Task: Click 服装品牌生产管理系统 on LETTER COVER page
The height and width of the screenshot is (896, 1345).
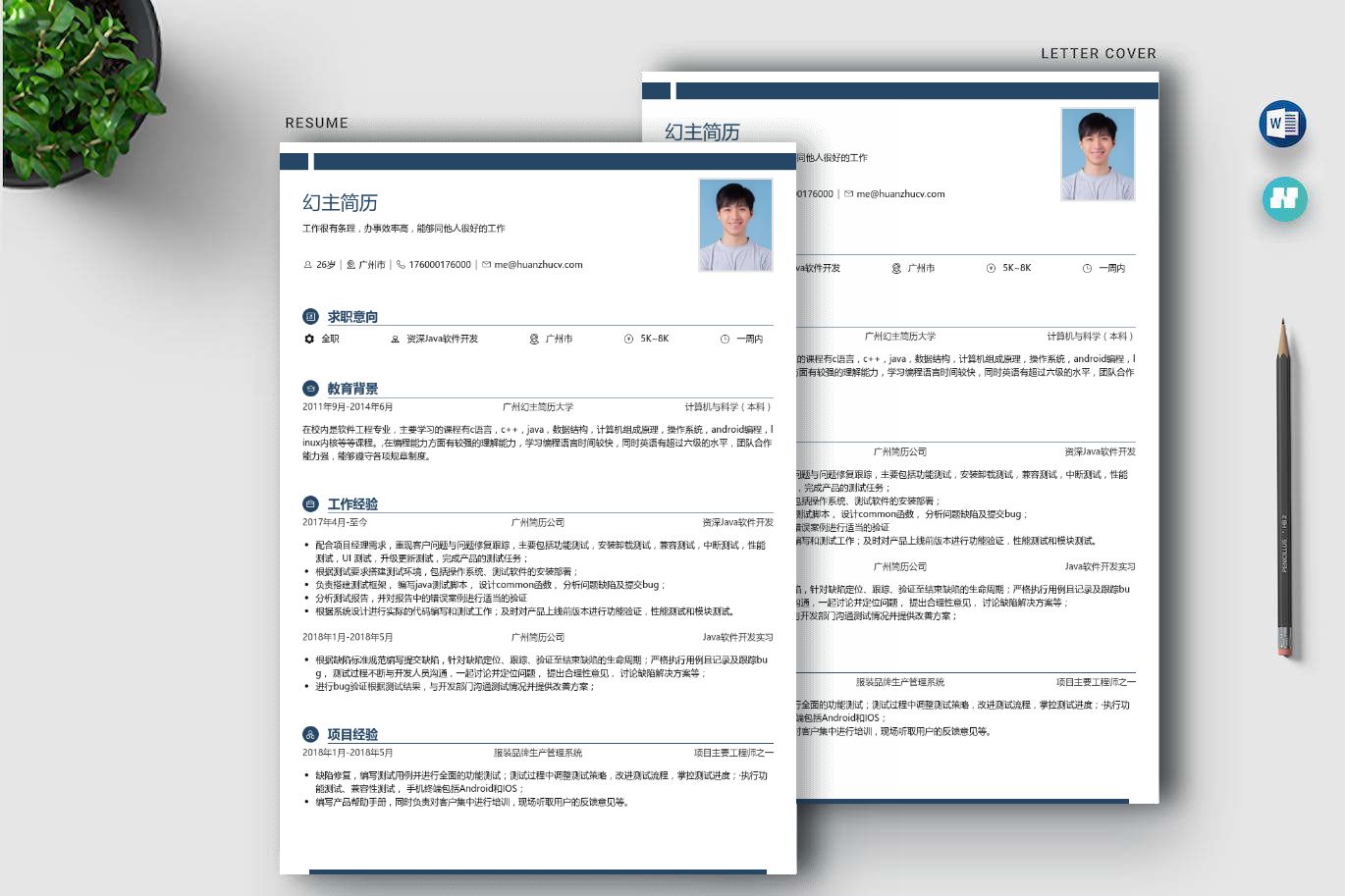Action: [x=900, y=682]
